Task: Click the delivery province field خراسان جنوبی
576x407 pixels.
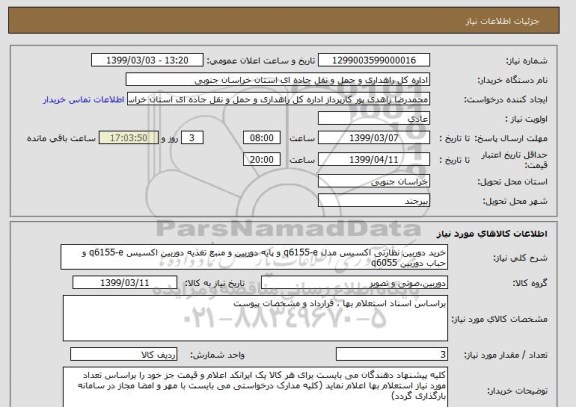Action: pos(374,181)
